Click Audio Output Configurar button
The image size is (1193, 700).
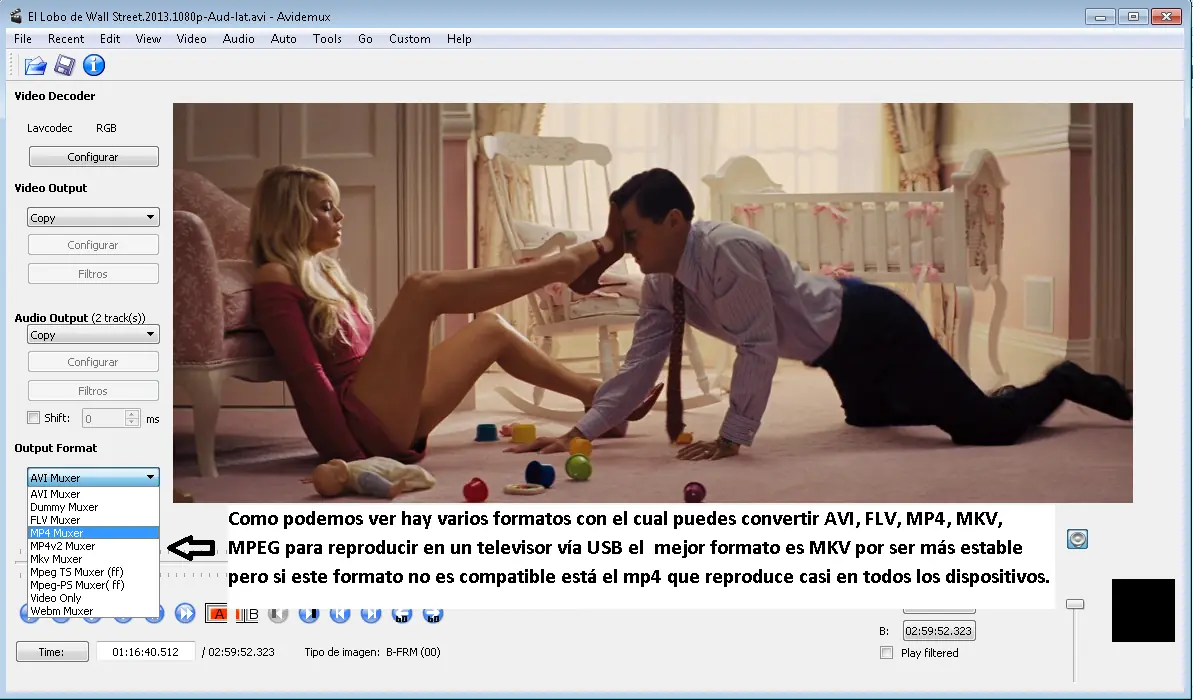click(x=94, y=362)
